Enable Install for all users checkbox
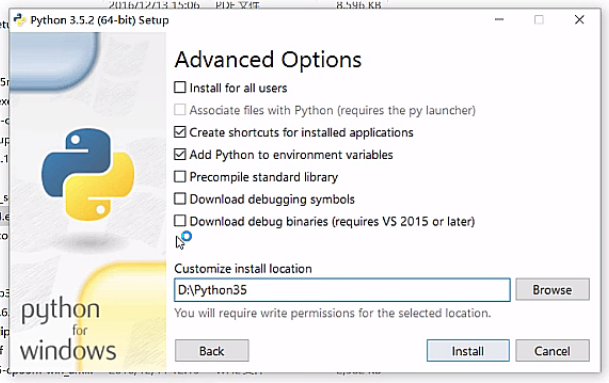The height and width of the screenshot is (383, 609). point(180,87)
